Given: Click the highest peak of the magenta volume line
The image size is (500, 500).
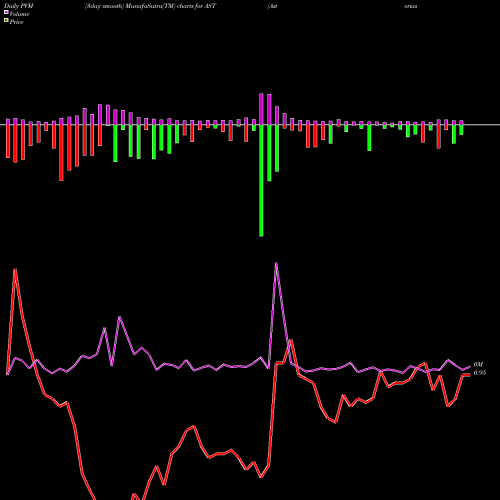Looking at the screenshot, I should (x=276, y=264).
